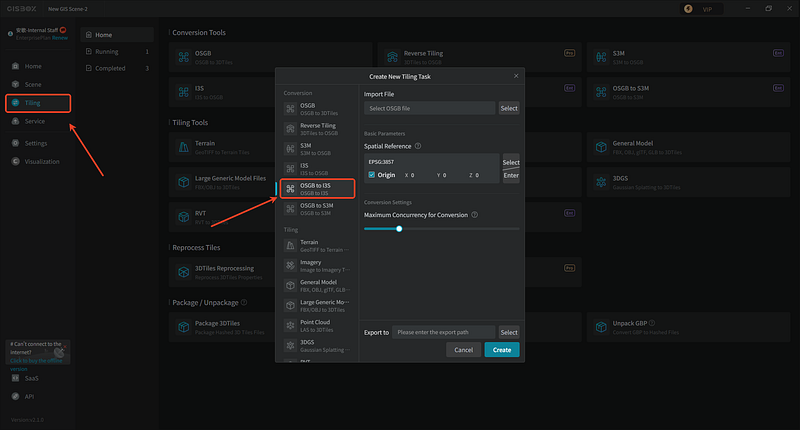This screenshot has height=430, width=800.
Task: Click the export path input field
Action: (x=443, y=332)
